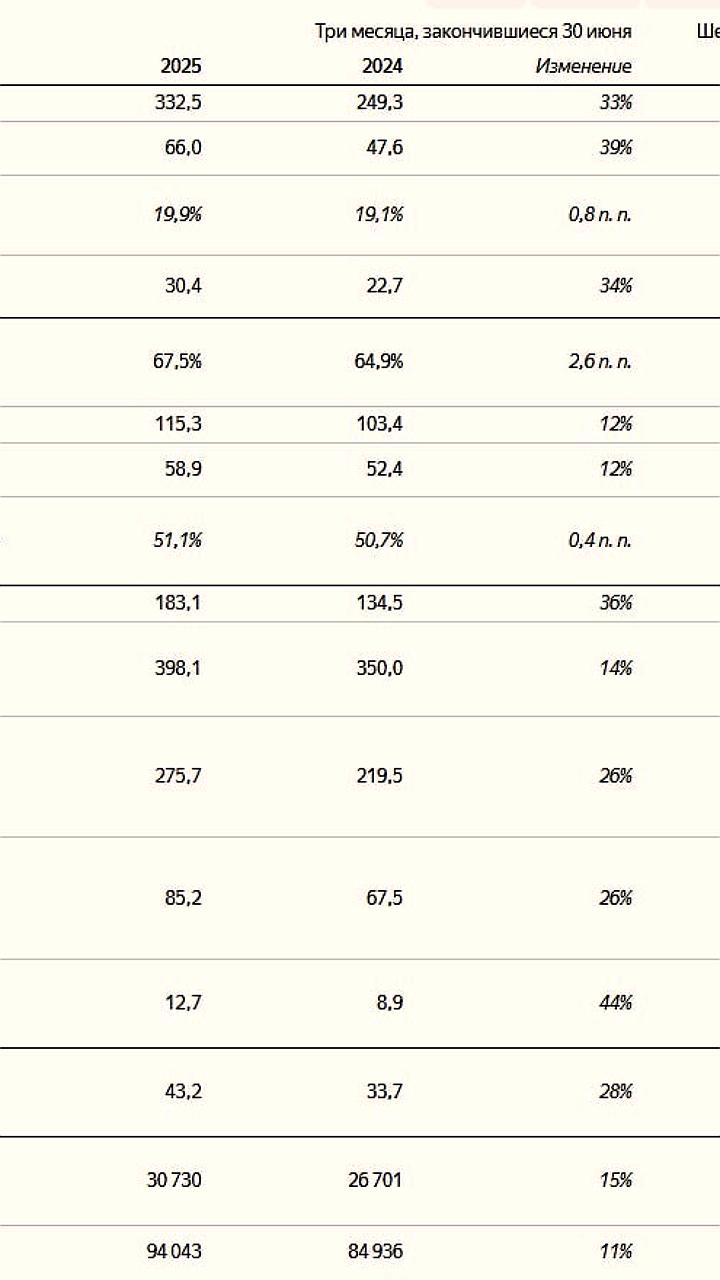Select the 30 730 value cell

click(174, 1180)
